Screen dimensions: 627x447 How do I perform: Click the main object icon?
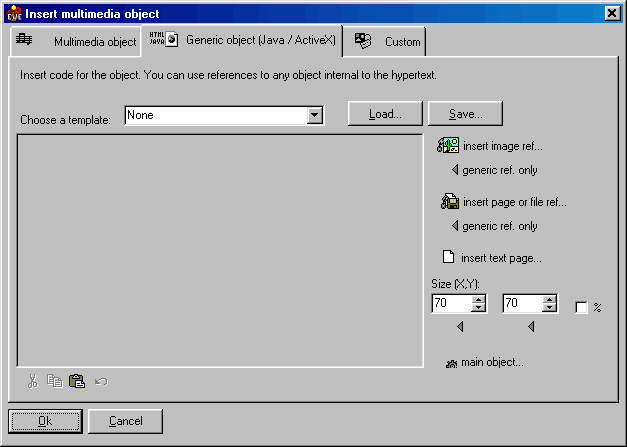pos(451,363)
